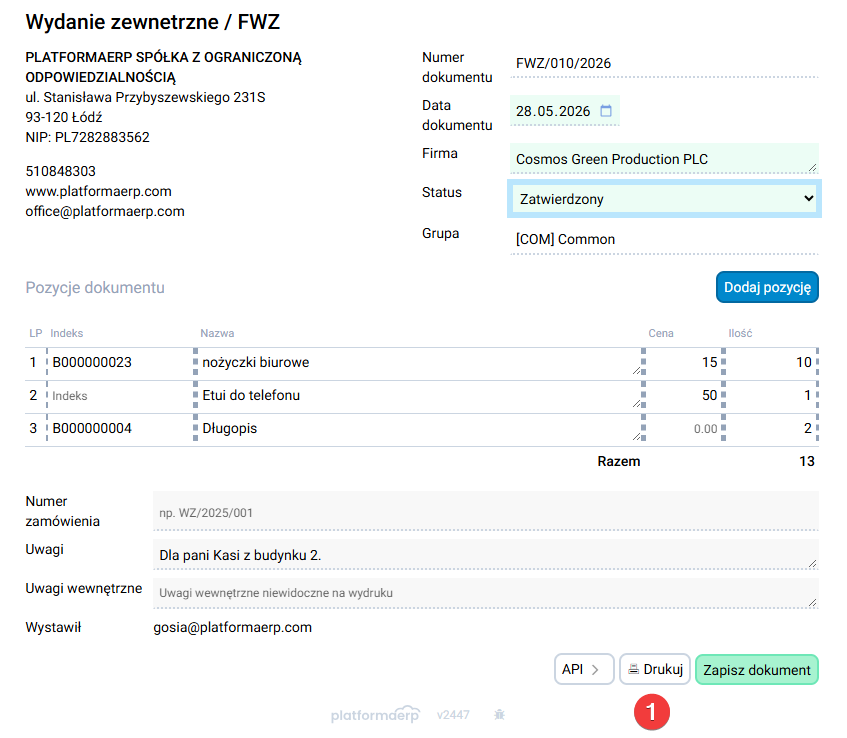This screenshot has height=738, width=847.
Task: Click the Cena column header
Action: point(661,333)
